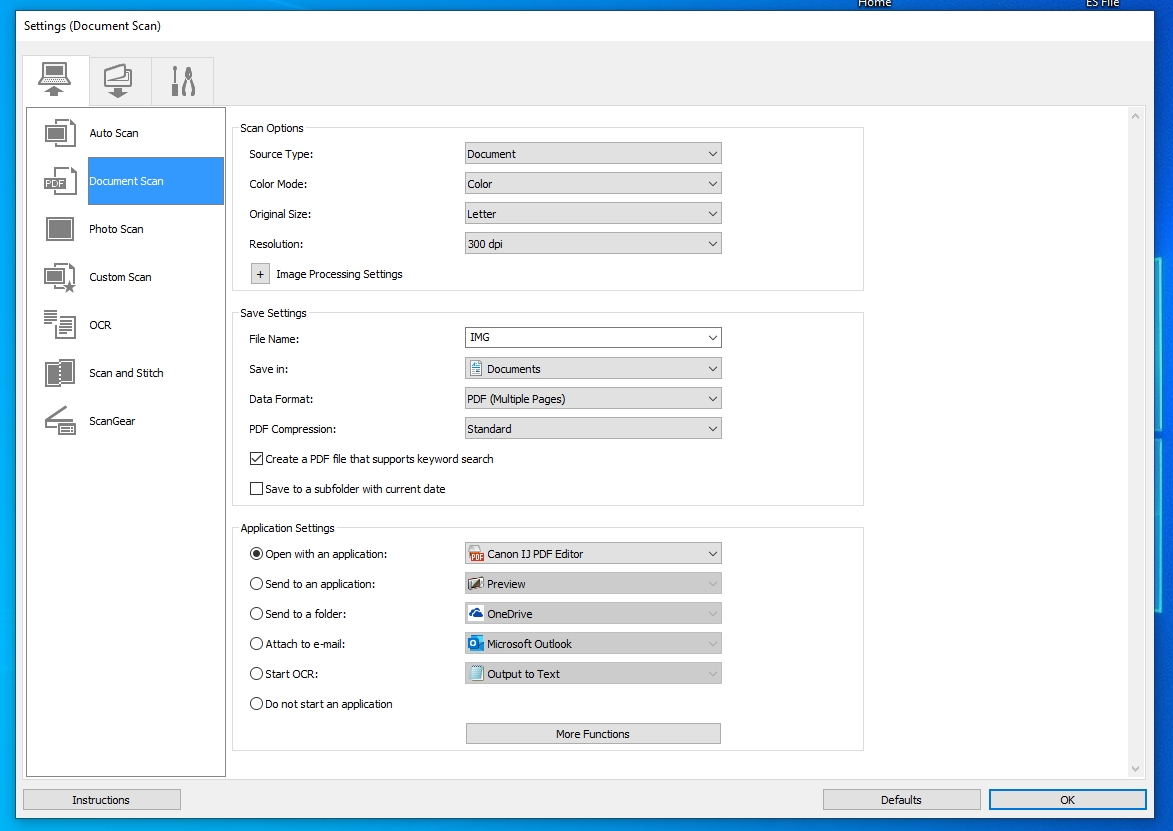Select the Attach to e-mail radio button
This screenshot has width=1173, height=831.
click(x=257, y=644)
